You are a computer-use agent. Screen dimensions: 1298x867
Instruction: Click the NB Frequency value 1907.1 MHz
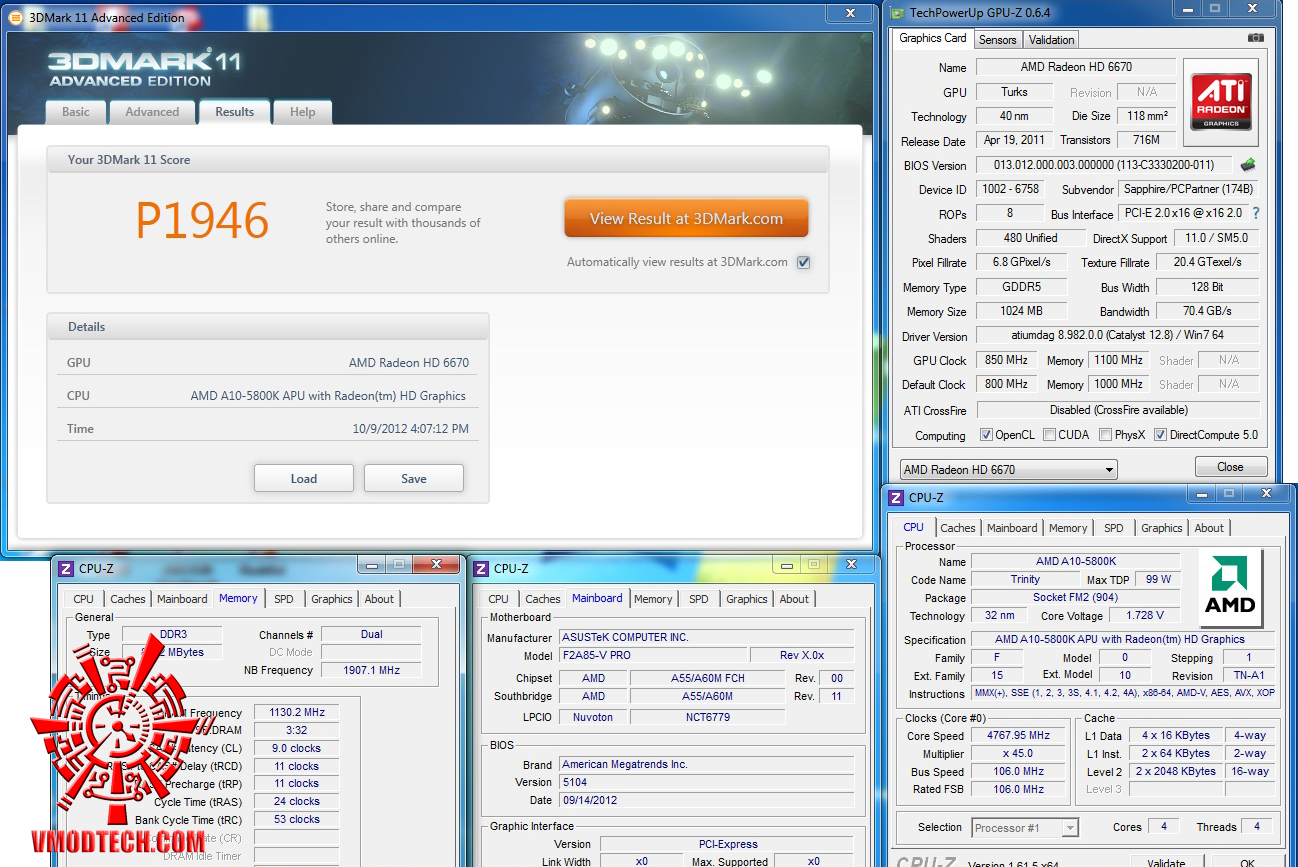point(371,670)
